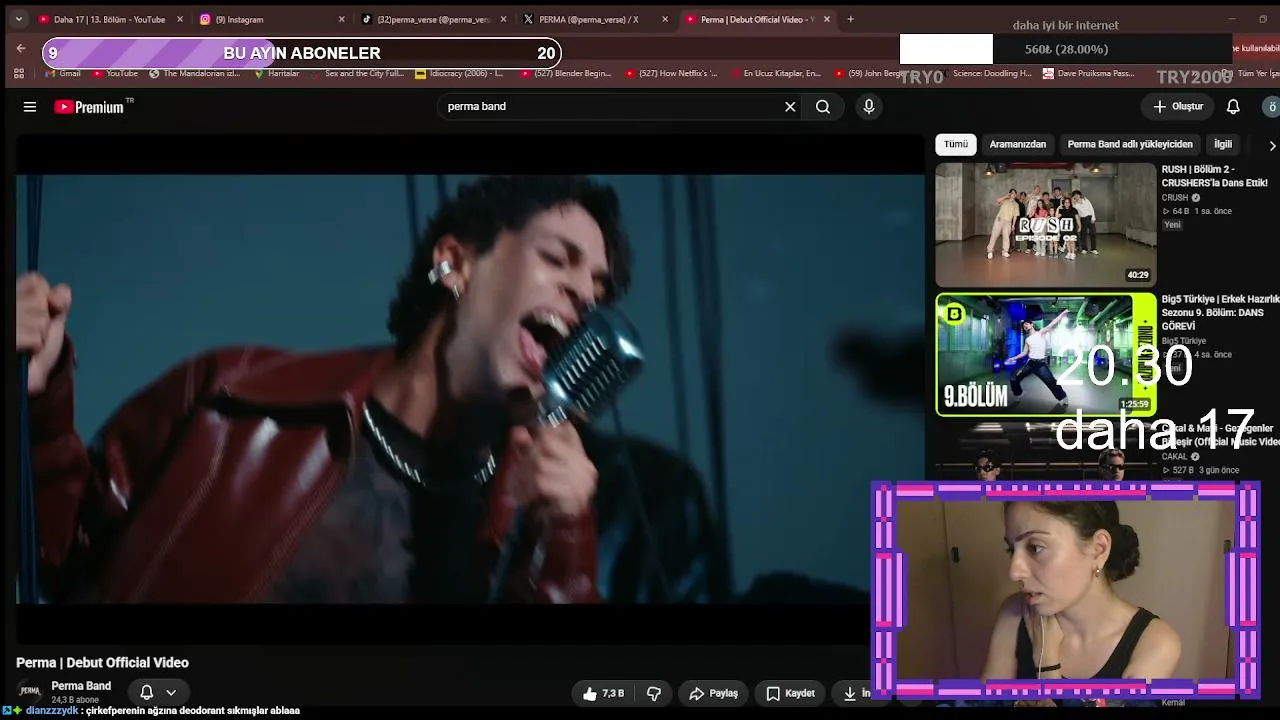This screenshot has height=720, width=1280.
Task: Filter by Perma Band adlı yükleyiciden
Action: [x=1130, y=144]
